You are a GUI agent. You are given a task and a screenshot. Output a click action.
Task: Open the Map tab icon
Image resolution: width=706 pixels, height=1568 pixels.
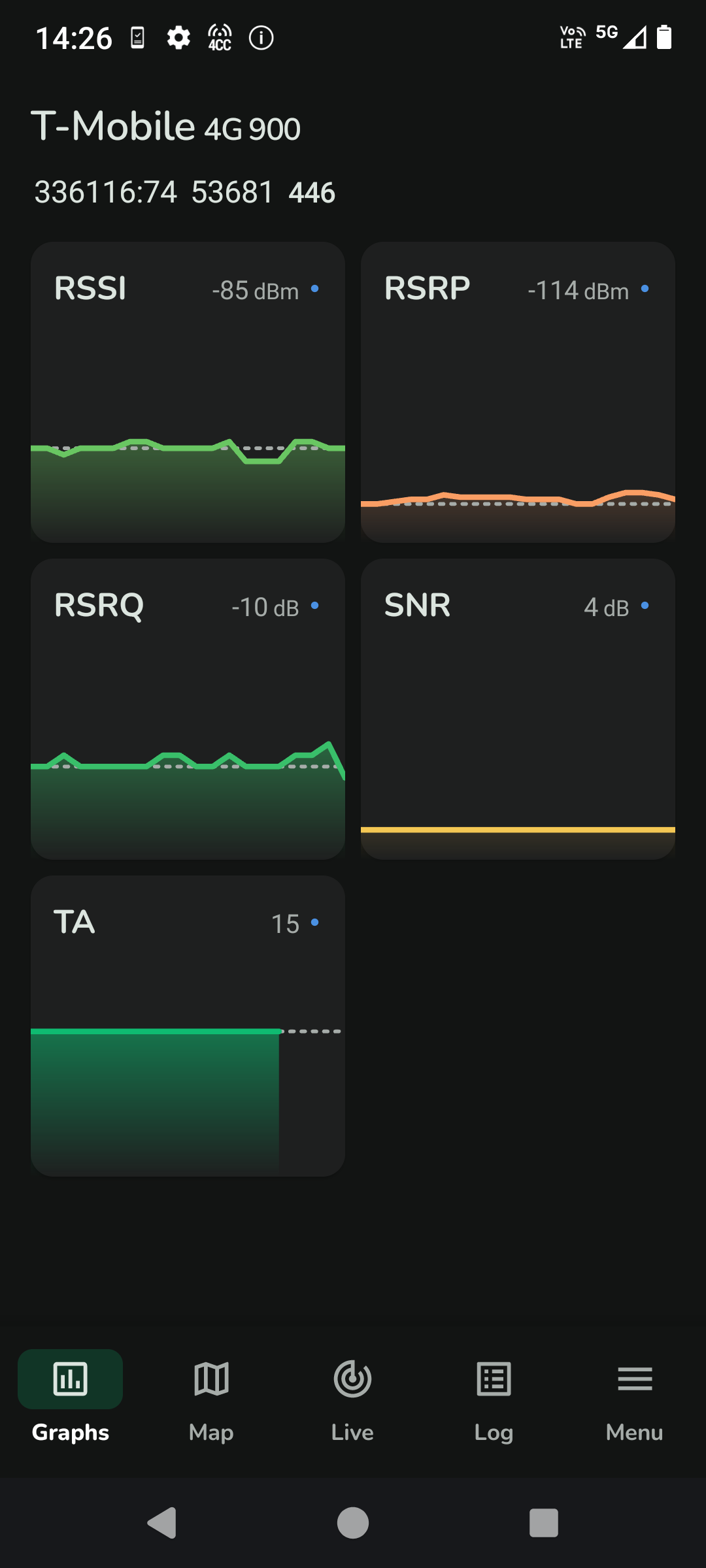point(211,1379)
